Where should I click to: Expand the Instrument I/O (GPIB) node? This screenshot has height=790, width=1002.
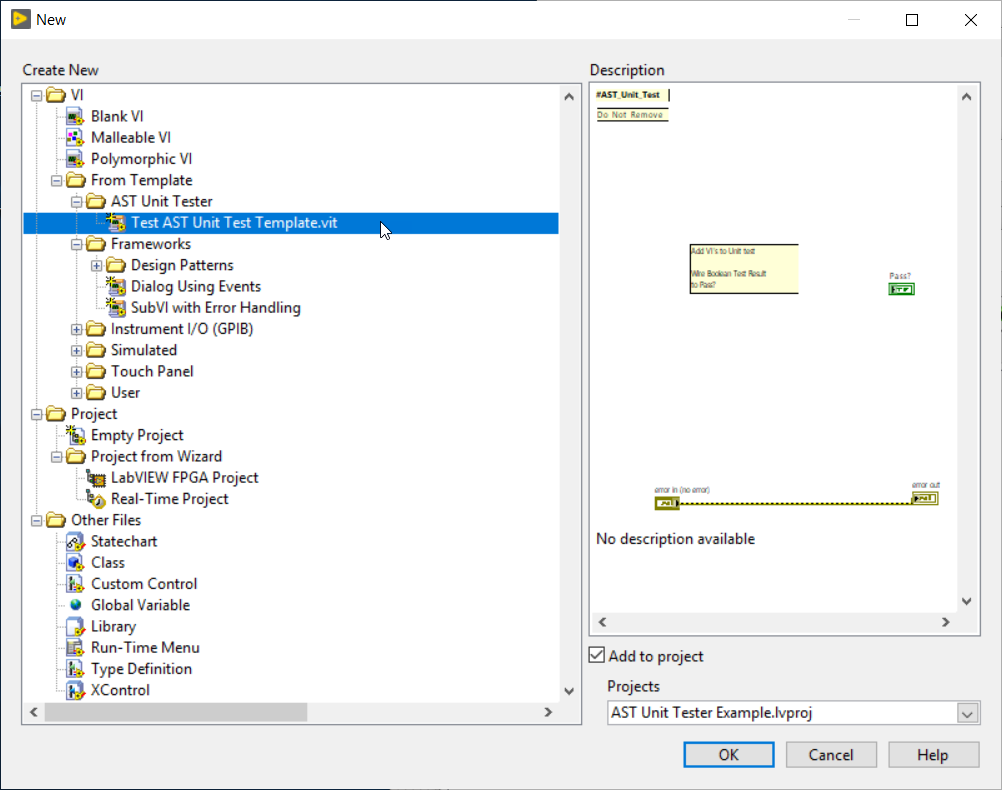click(x=77, y=330)
